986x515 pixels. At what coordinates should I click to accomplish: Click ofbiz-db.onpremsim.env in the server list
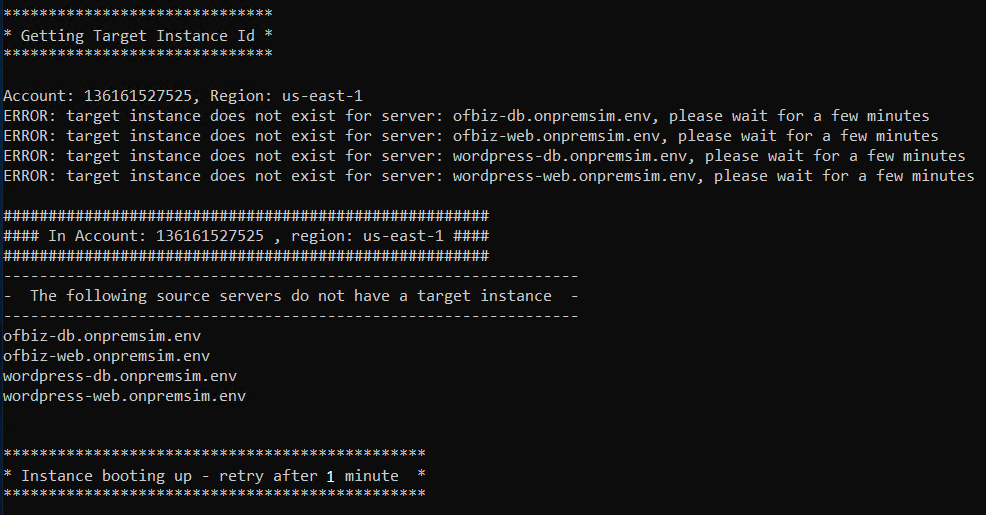click(102, 336)
